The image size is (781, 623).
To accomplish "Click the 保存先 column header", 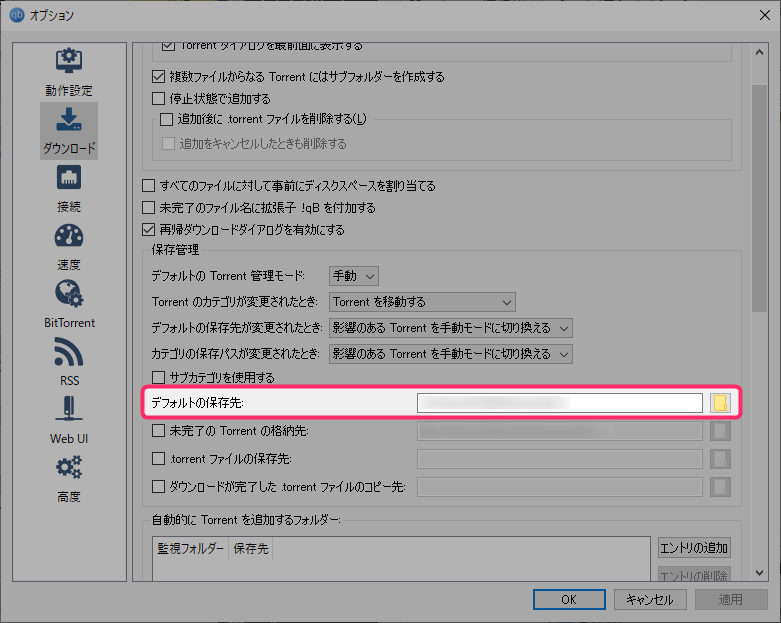I will 251,548.
